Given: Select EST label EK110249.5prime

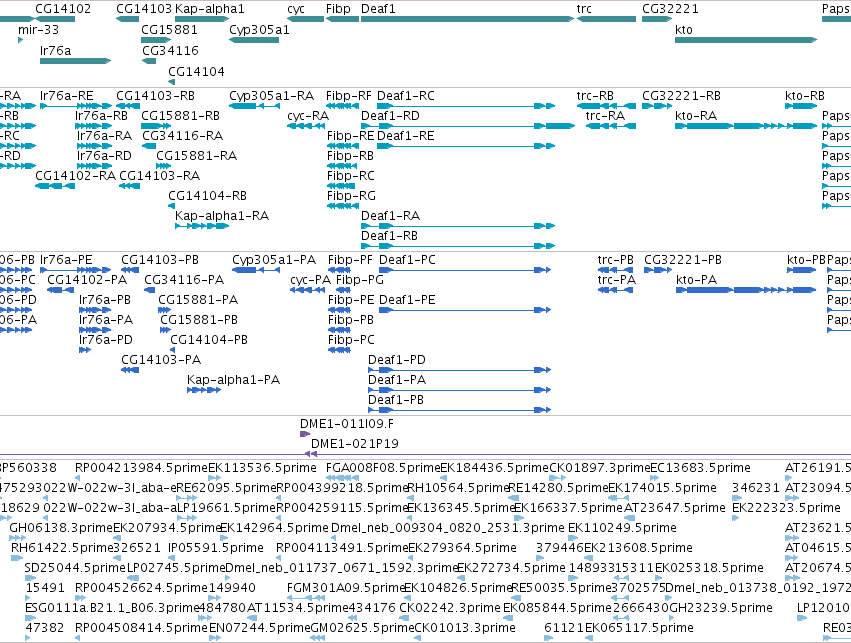Looking at the screenshot, I should (622, 527).
